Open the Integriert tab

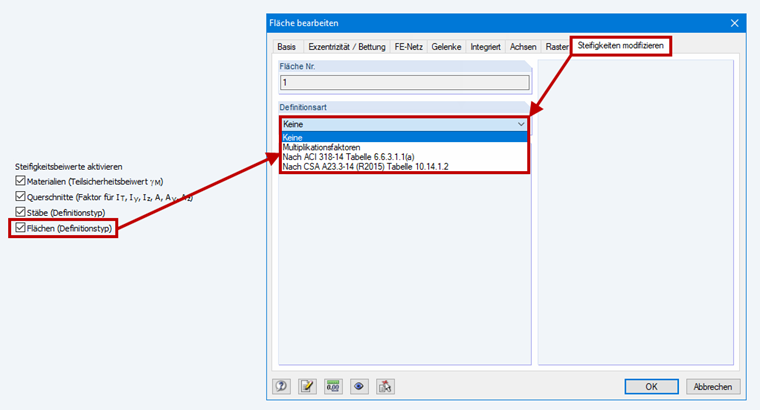[486, 47]
